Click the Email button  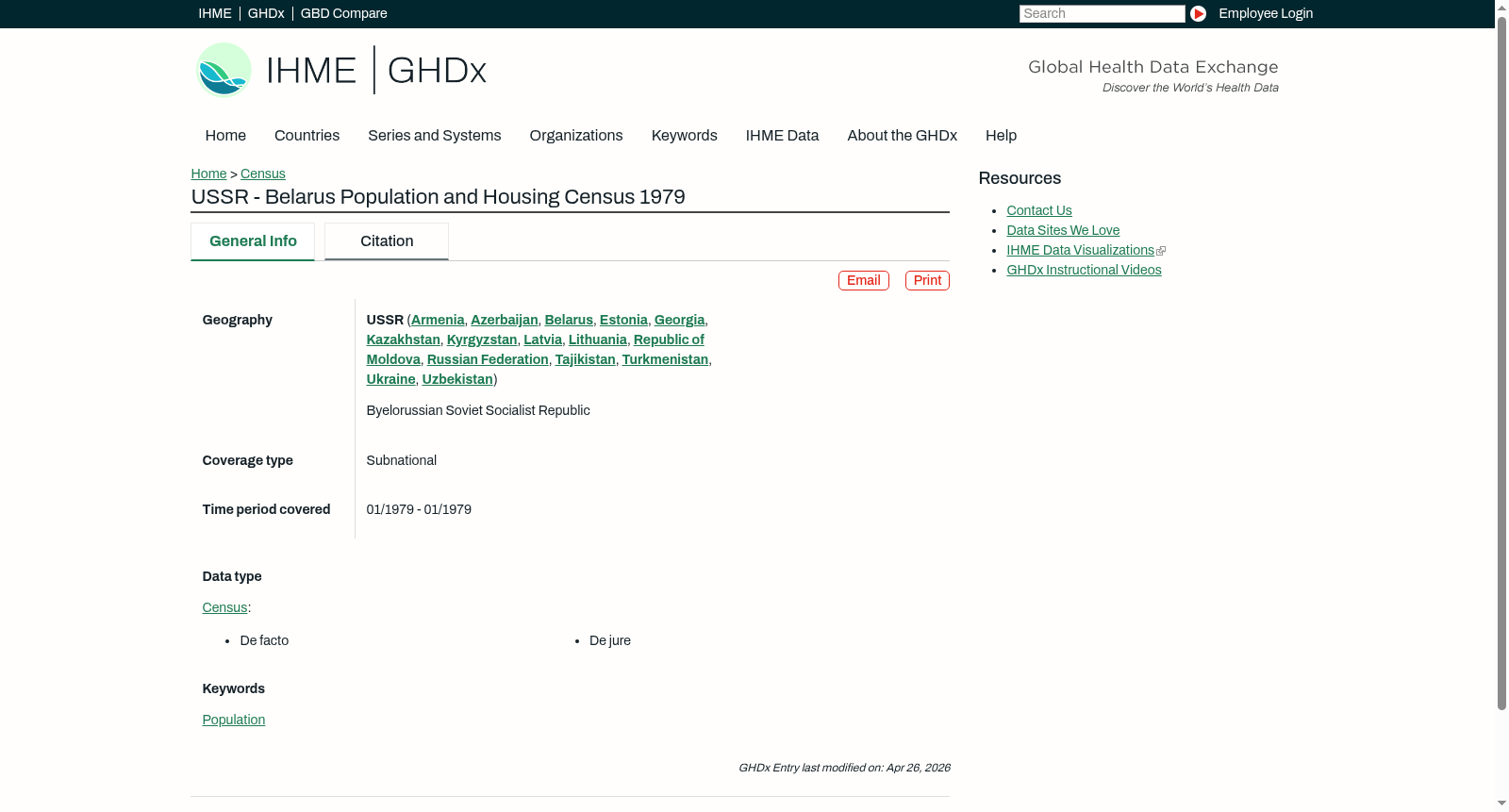(864, 280)
